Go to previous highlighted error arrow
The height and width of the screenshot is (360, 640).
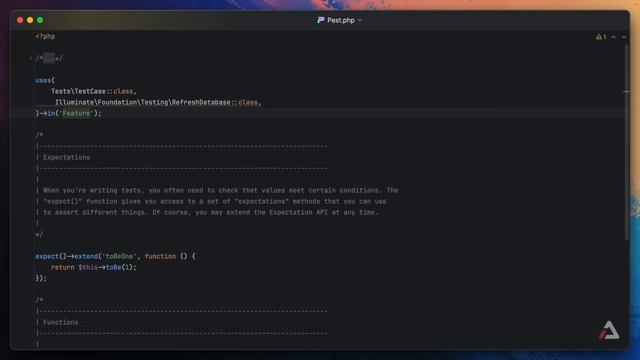(x=613, y=37)
